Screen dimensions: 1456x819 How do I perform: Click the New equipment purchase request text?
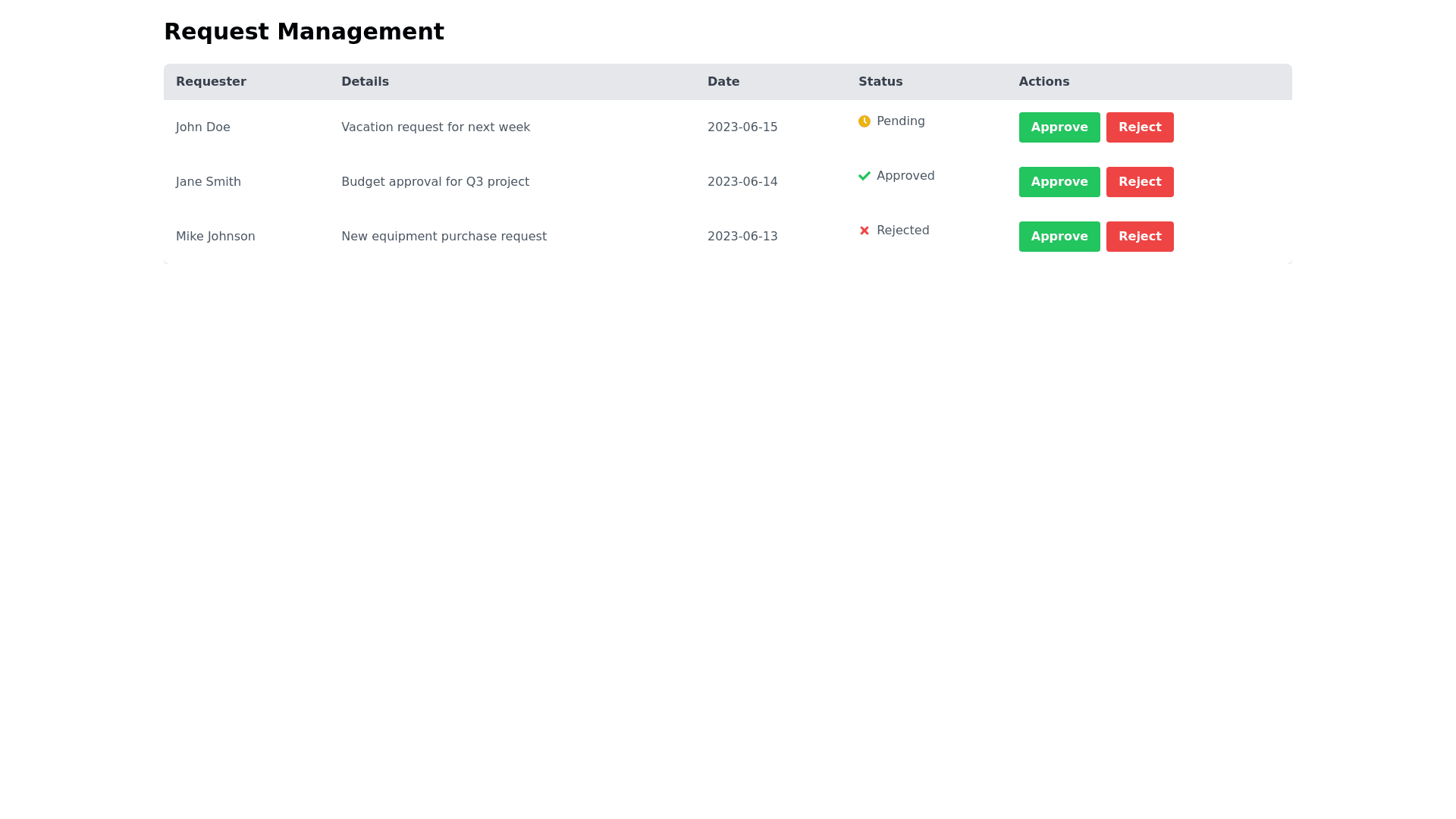(x=444, y=237)
